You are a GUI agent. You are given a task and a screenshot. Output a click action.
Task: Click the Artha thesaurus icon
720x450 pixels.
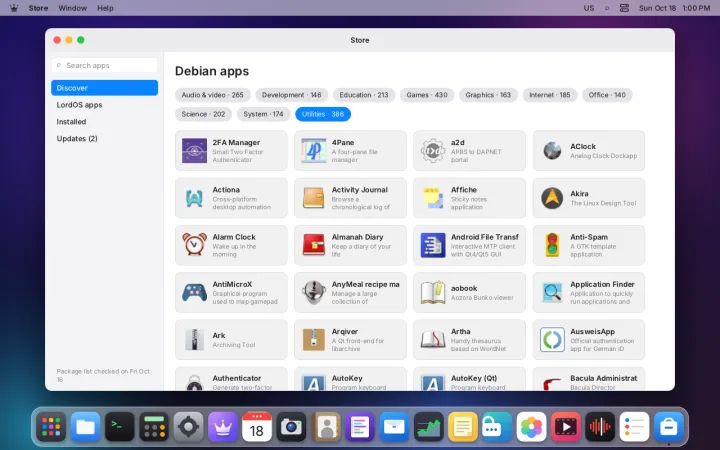tap(433, 340)
